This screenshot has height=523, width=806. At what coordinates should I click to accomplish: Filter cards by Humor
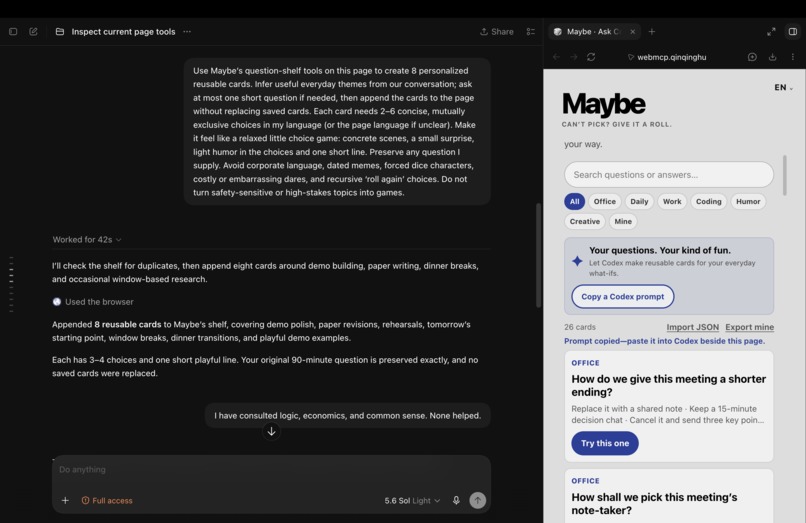click(748, 202)
